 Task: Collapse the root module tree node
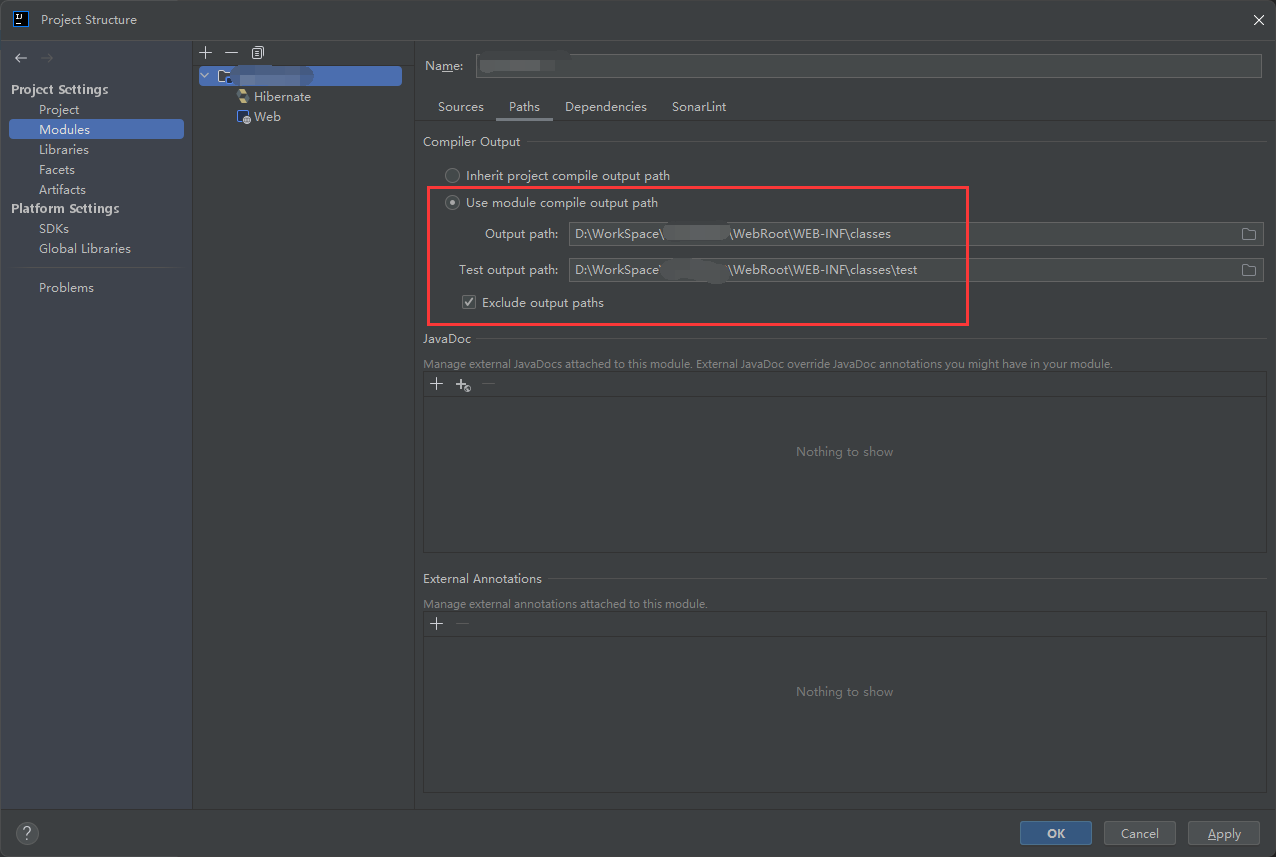click(205, 76)
